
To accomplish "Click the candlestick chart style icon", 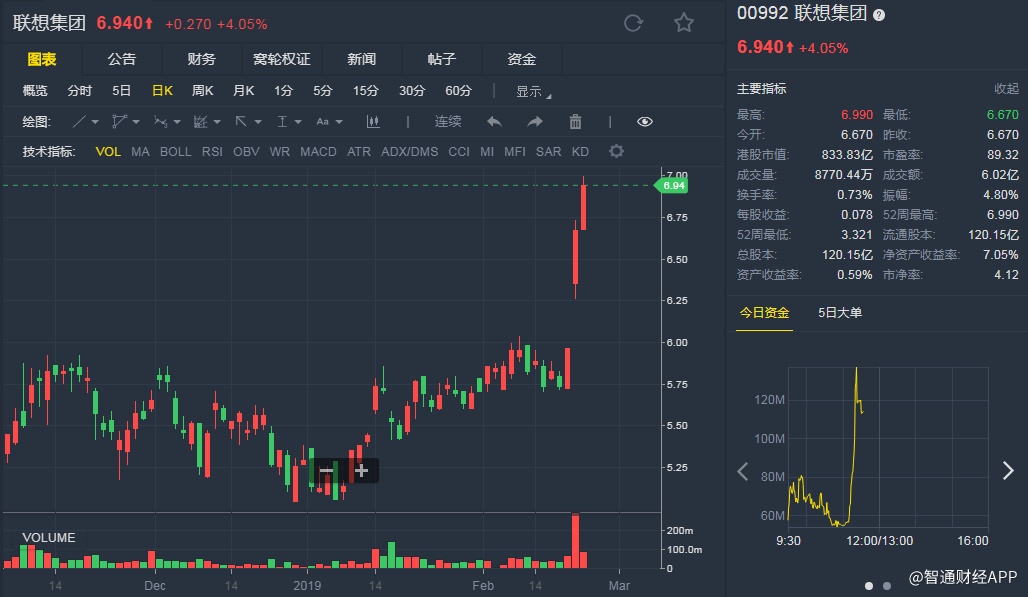I will click(373, 121).
